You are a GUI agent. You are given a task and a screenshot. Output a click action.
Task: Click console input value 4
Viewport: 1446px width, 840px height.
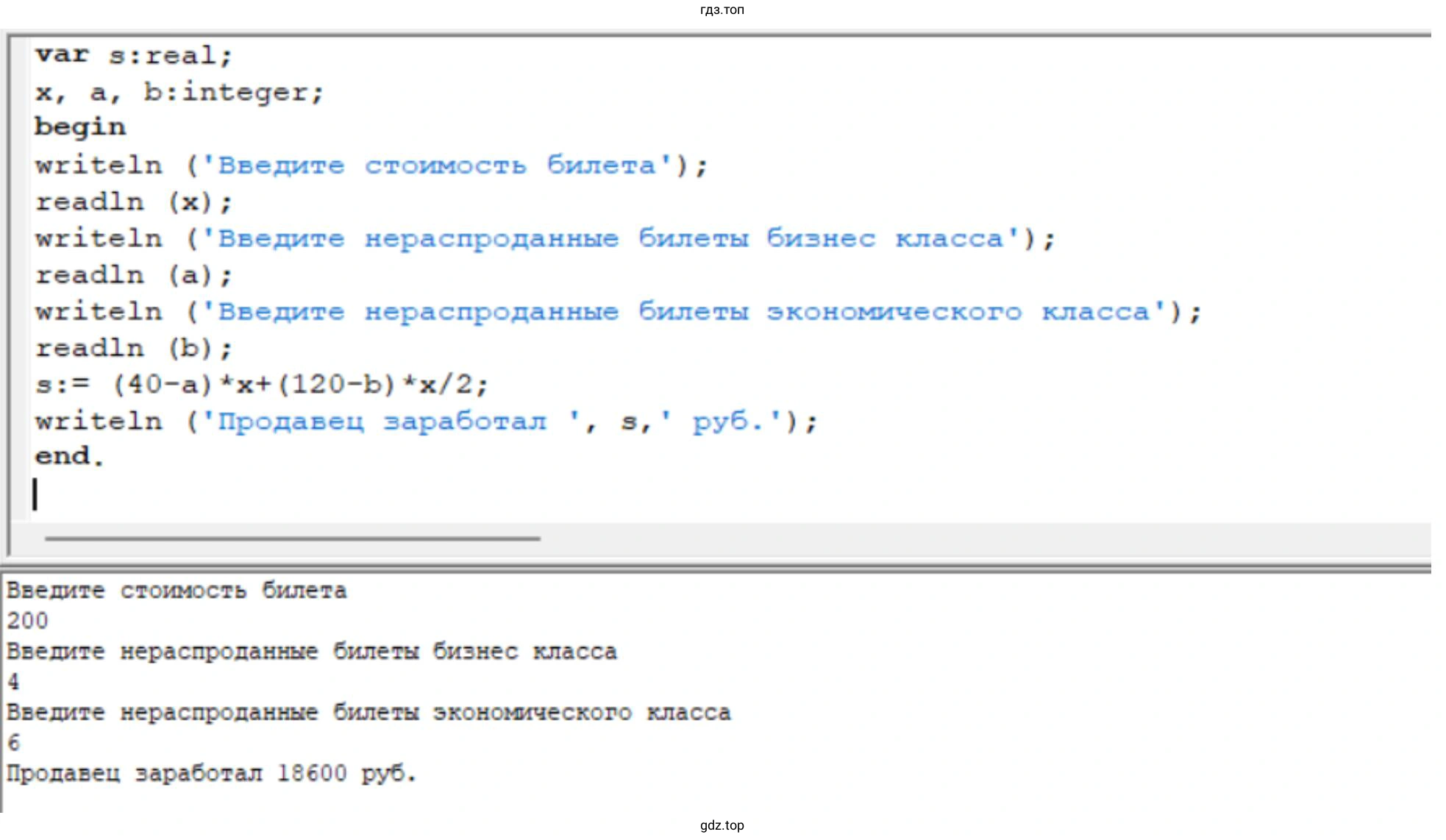click(14, 682)
